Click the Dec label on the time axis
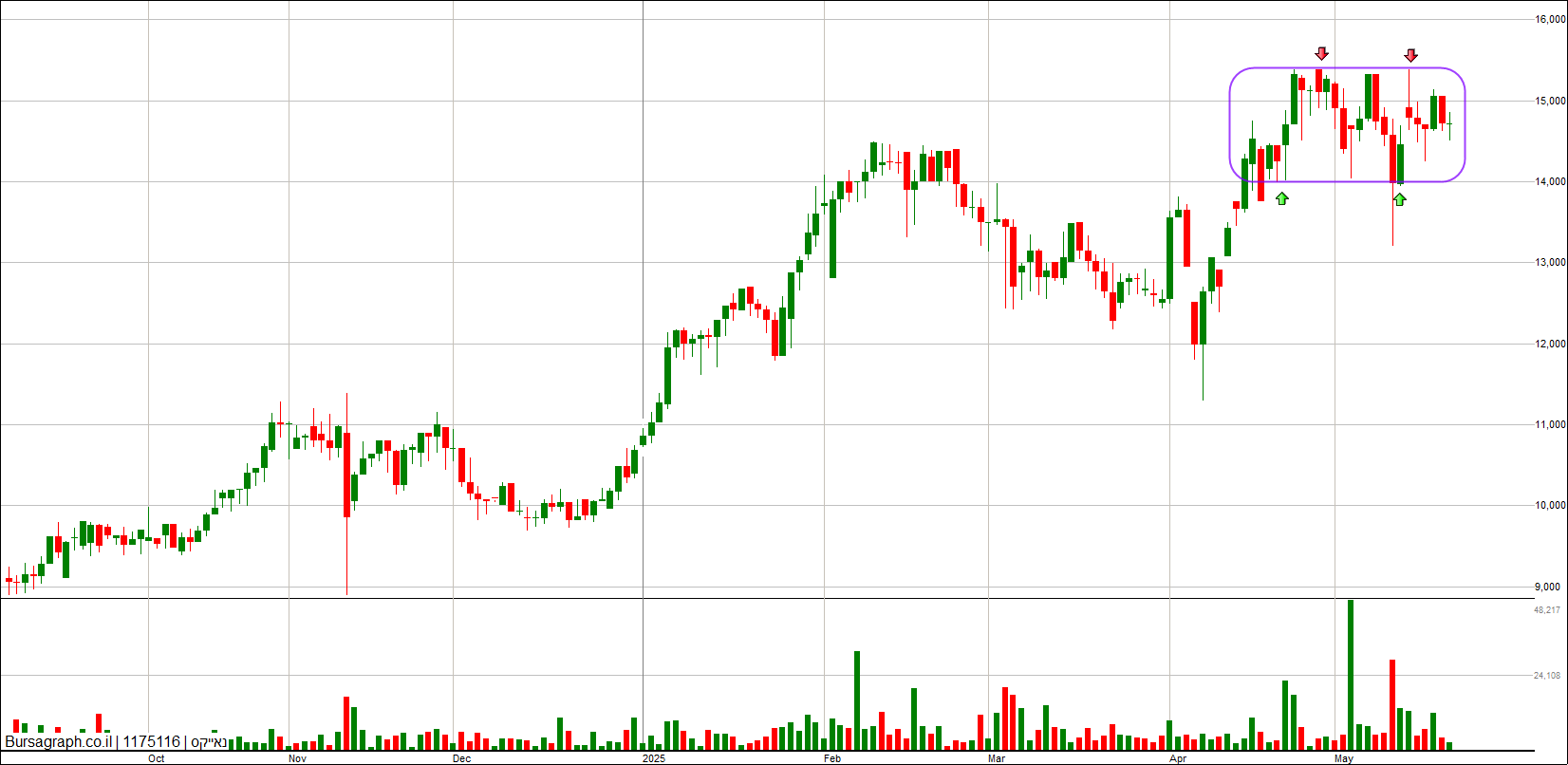1568x765 pixels. 461,758
